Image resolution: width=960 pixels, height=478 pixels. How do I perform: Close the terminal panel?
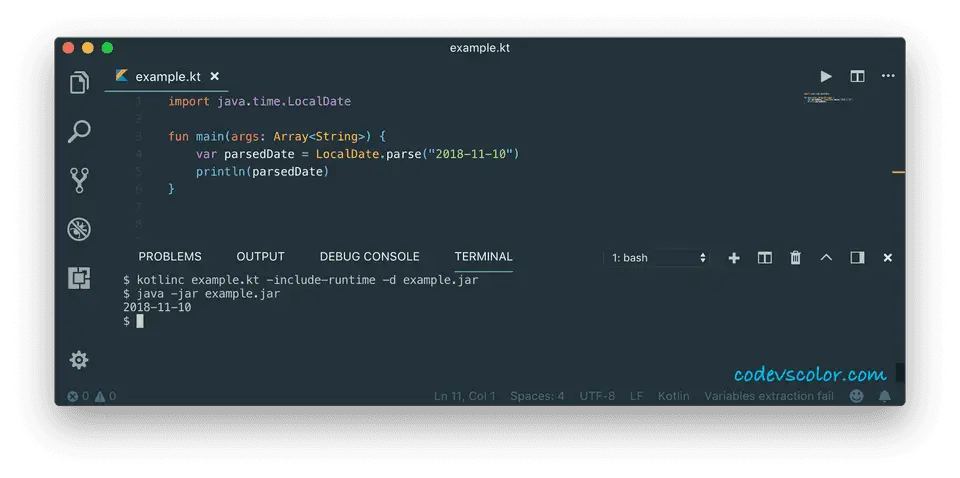(x=888, y=258)
